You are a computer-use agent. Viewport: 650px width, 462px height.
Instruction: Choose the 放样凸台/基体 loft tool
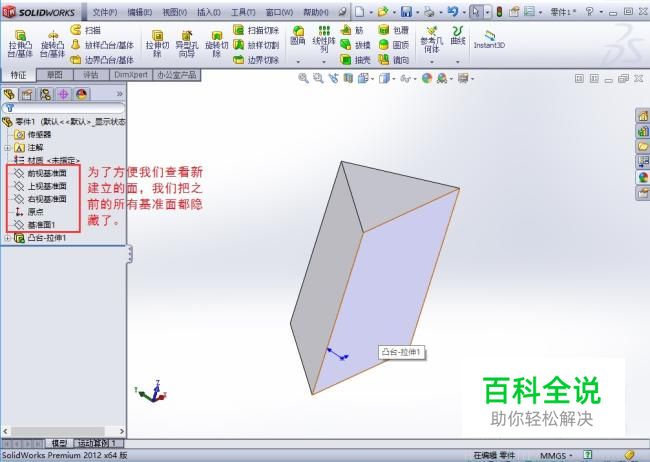[102, 45]
